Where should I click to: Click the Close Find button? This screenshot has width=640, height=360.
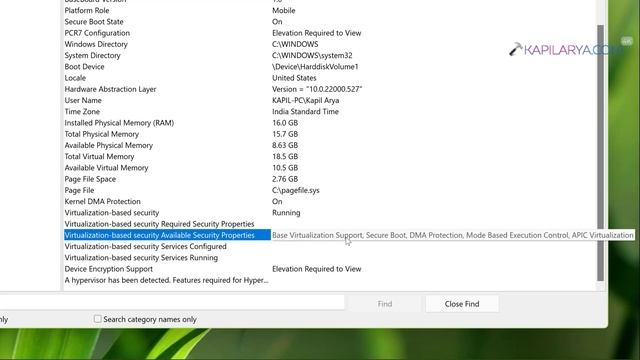[462, 304]
